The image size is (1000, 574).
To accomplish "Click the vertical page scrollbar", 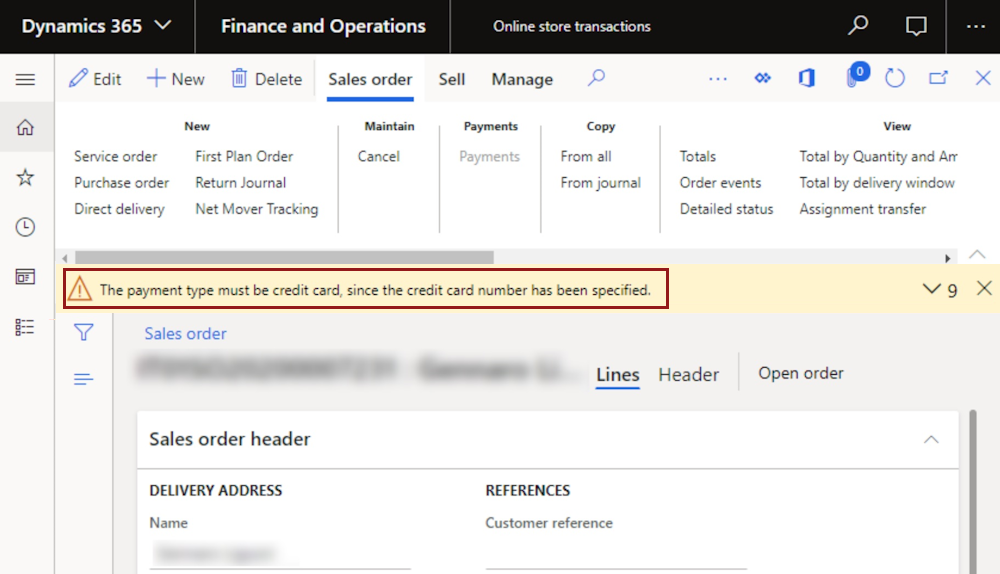I will 973,492.
